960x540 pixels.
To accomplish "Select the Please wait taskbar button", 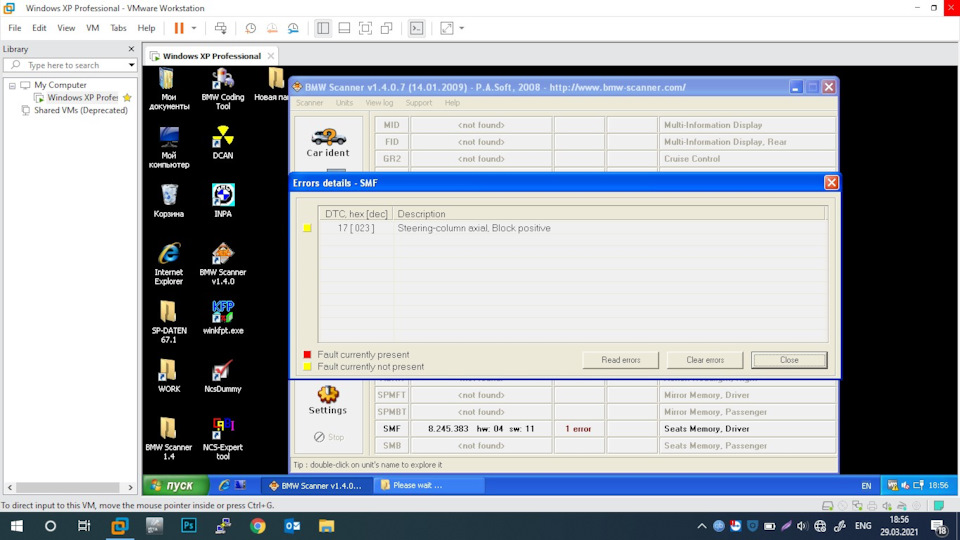I will pyautogui.click(x=428, y=485).
